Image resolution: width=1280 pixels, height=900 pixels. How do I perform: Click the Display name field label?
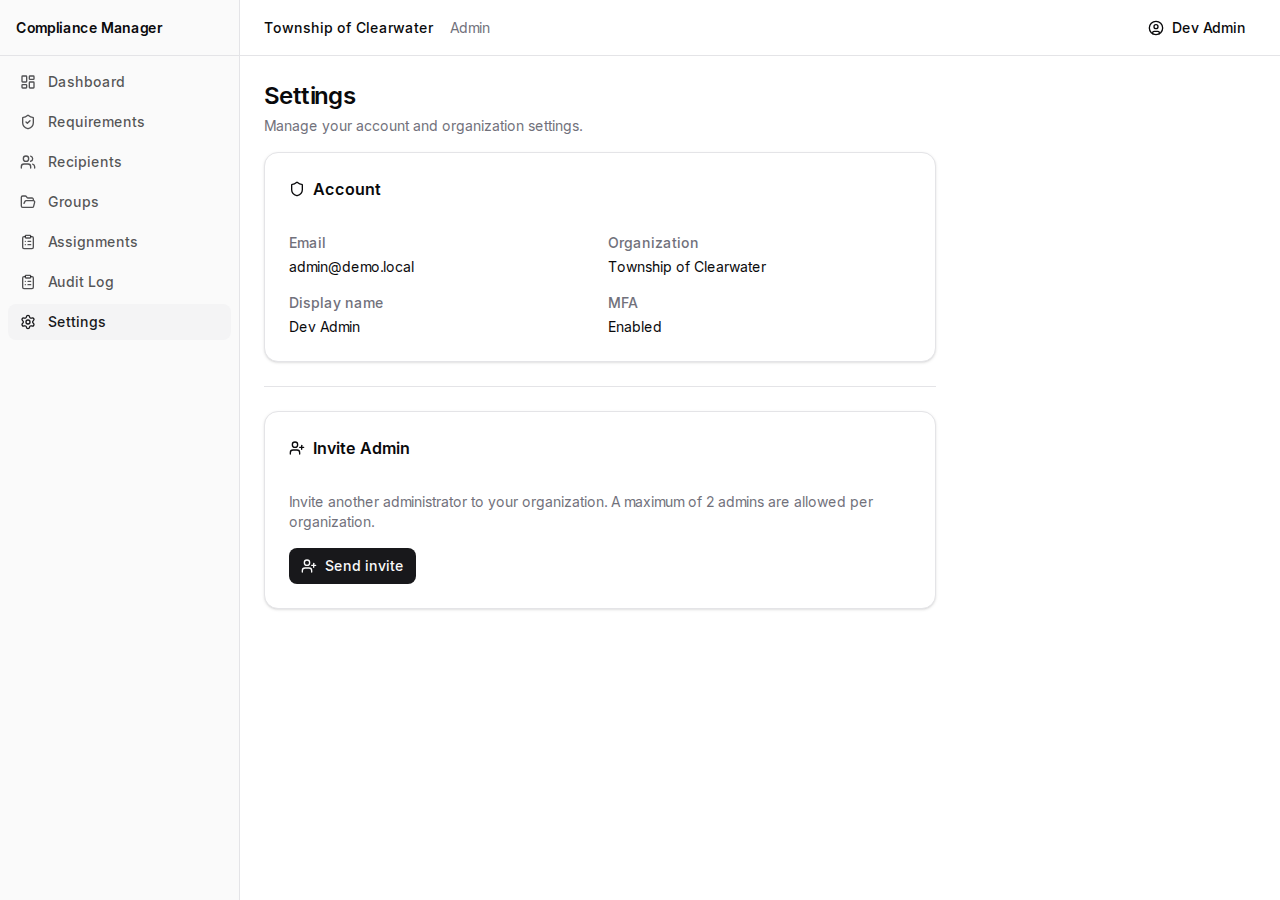336,303
